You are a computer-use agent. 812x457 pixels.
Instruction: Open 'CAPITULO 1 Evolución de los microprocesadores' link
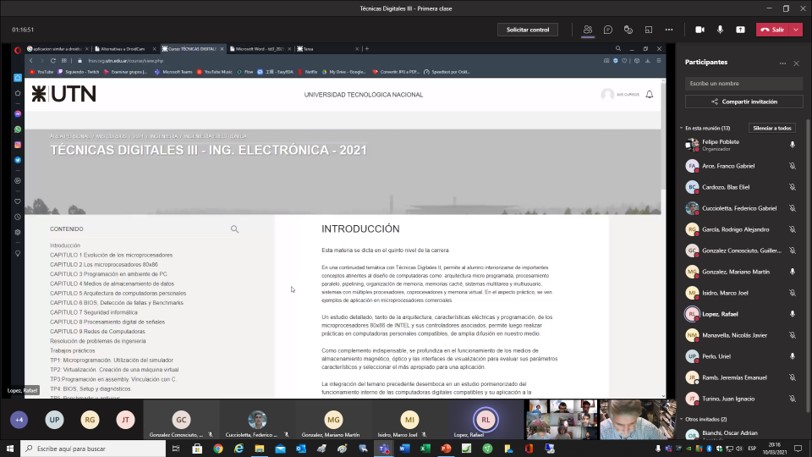pos(111,255)
